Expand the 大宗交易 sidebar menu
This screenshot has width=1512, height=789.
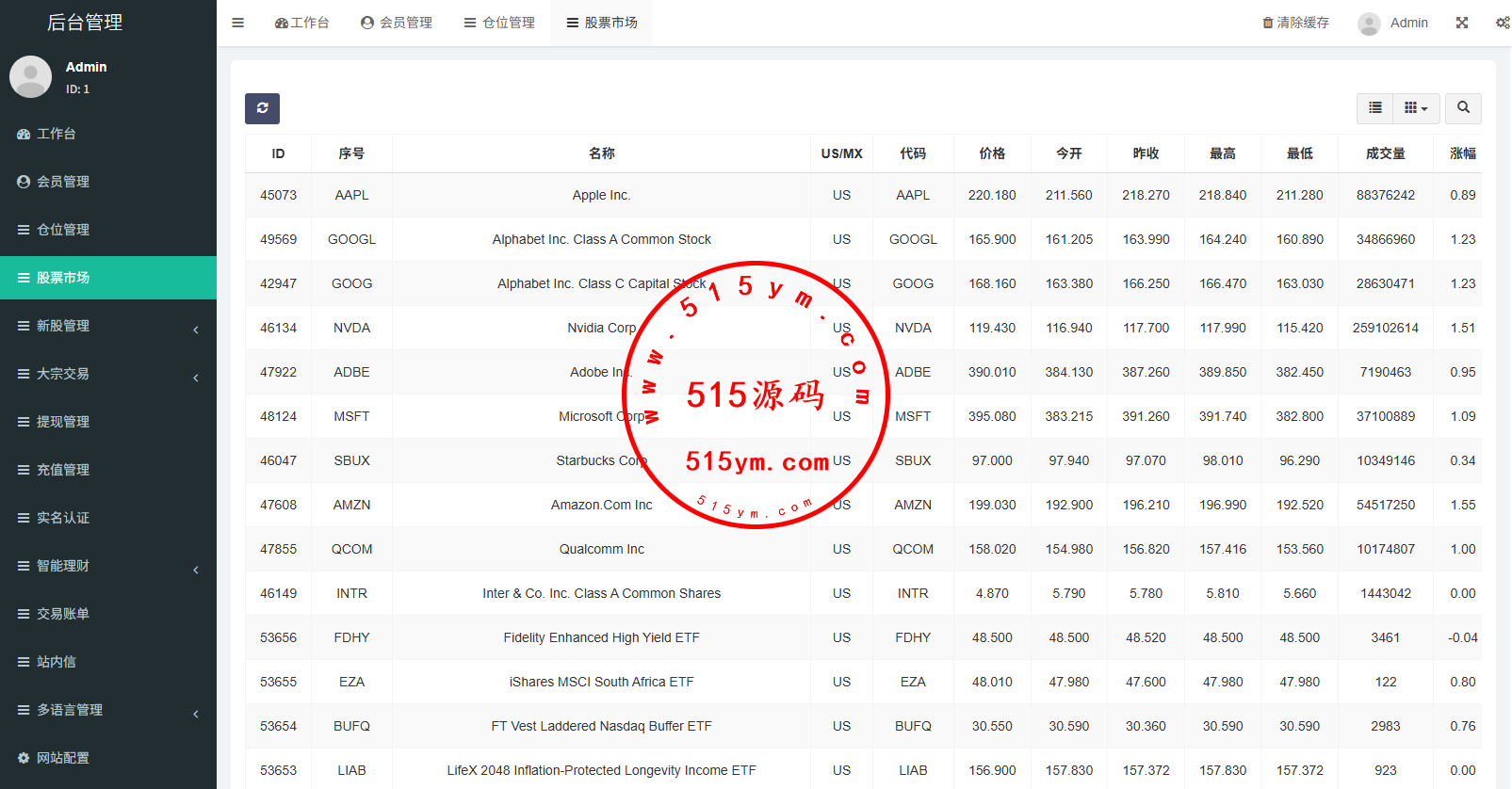click(x=108, y=374)
